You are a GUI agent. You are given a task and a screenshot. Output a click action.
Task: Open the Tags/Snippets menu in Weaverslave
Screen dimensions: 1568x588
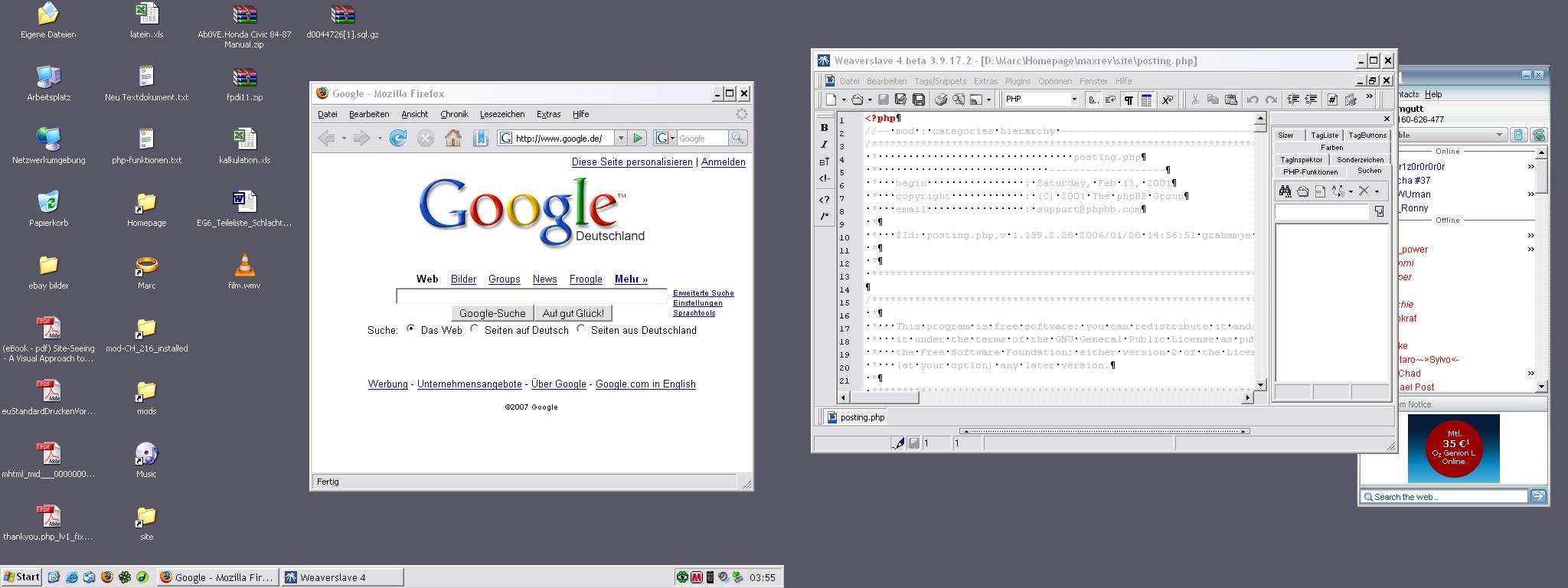(940, 81)
